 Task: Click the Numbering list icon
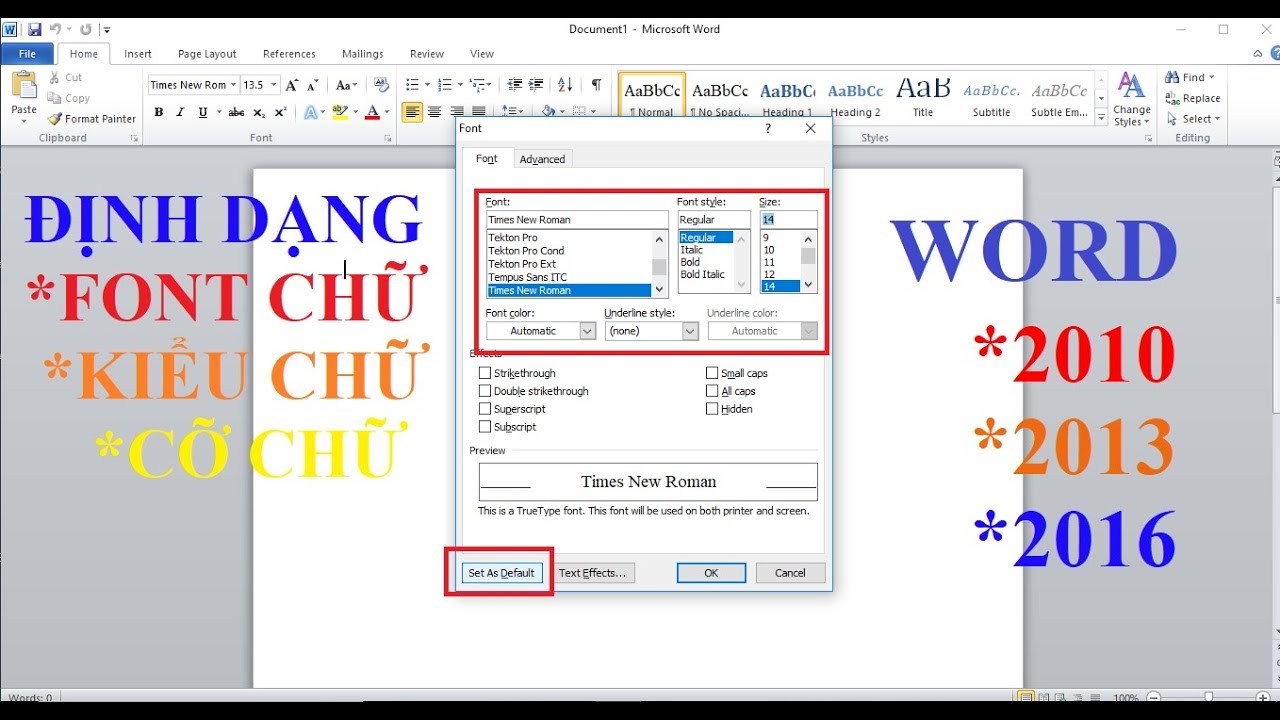(446, 85)
